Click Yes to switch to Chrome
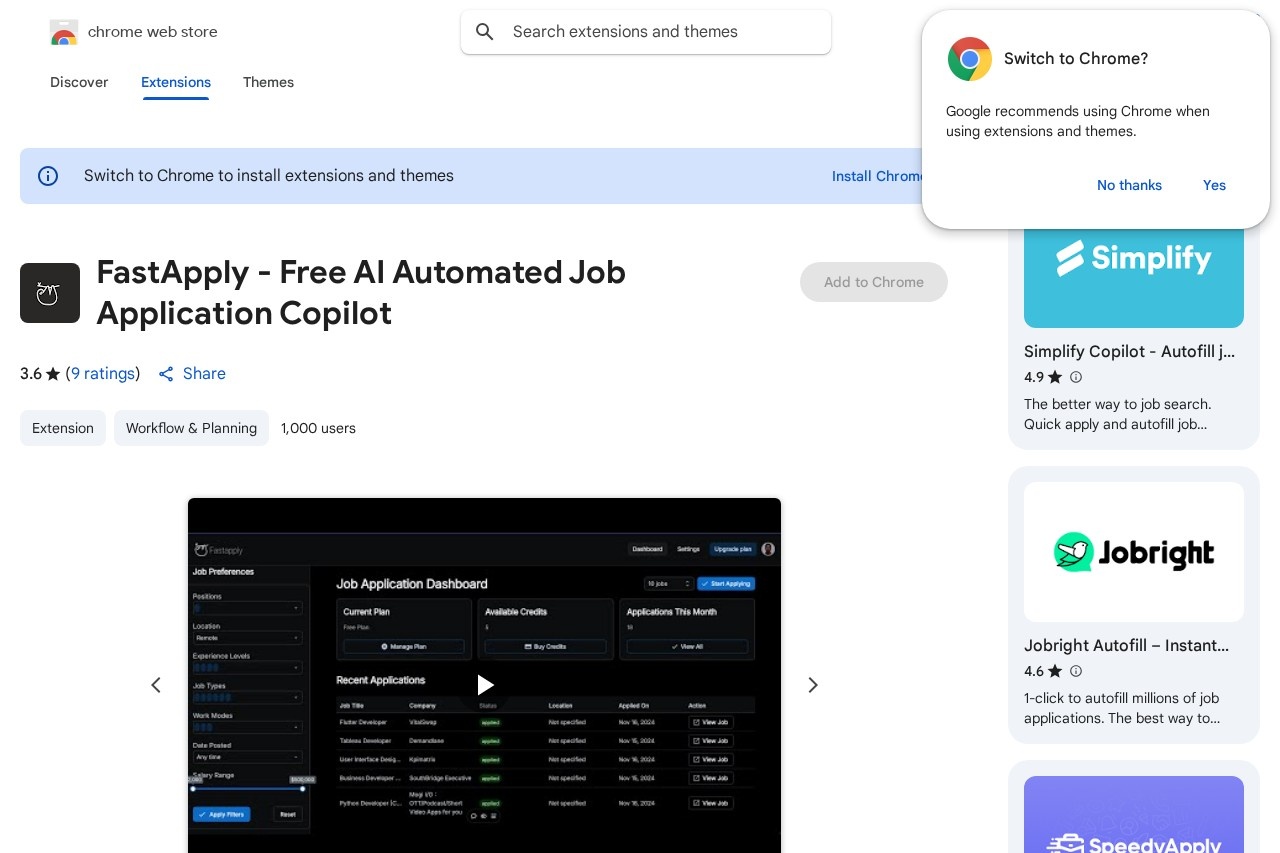 tap(1214, 185)
